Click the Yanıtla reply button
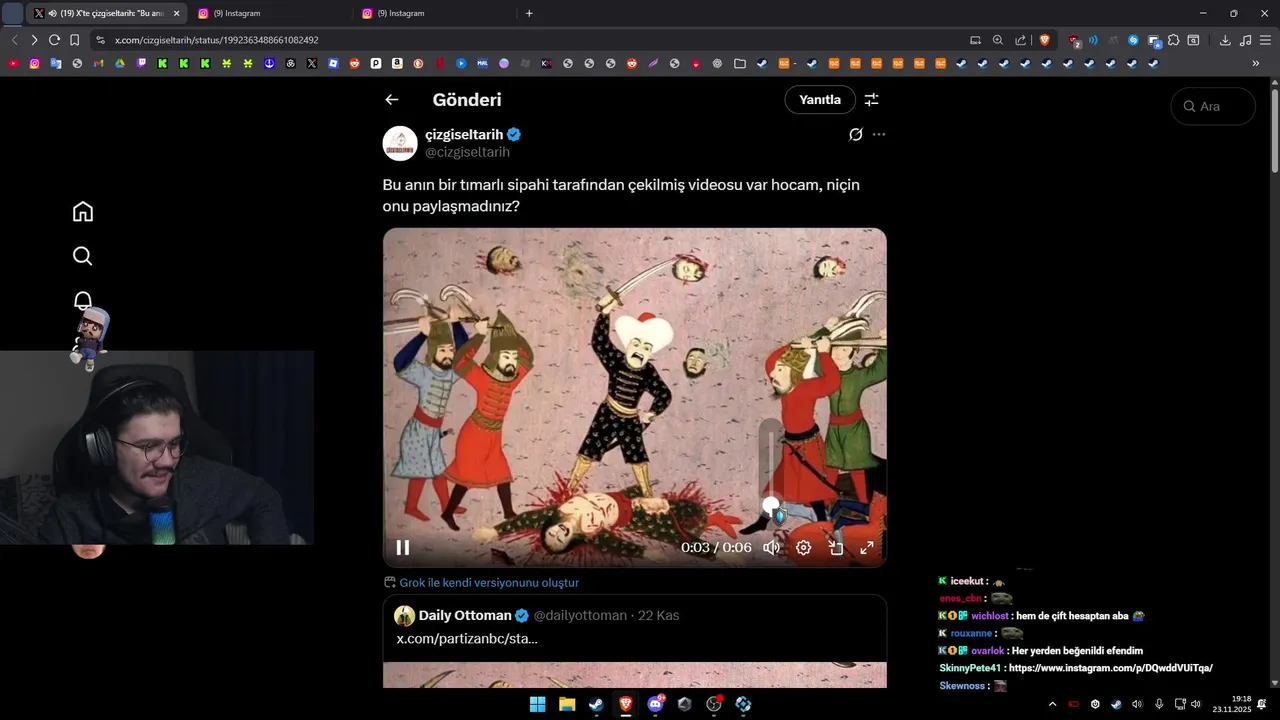 click(x=820, y=100)
